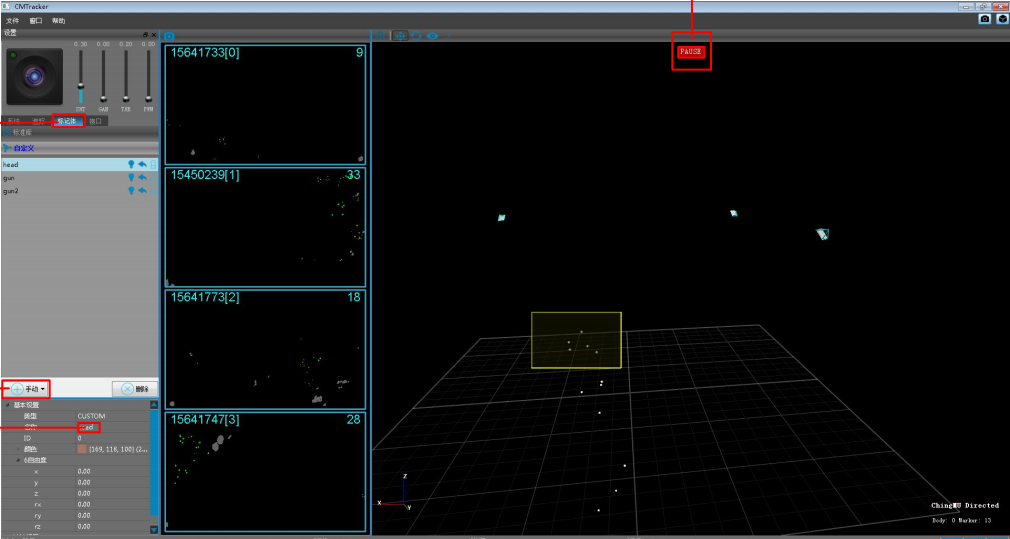Select the gun2 rigid body row
This screenshot has height=539, width=1010.
(x=79, y=191)
